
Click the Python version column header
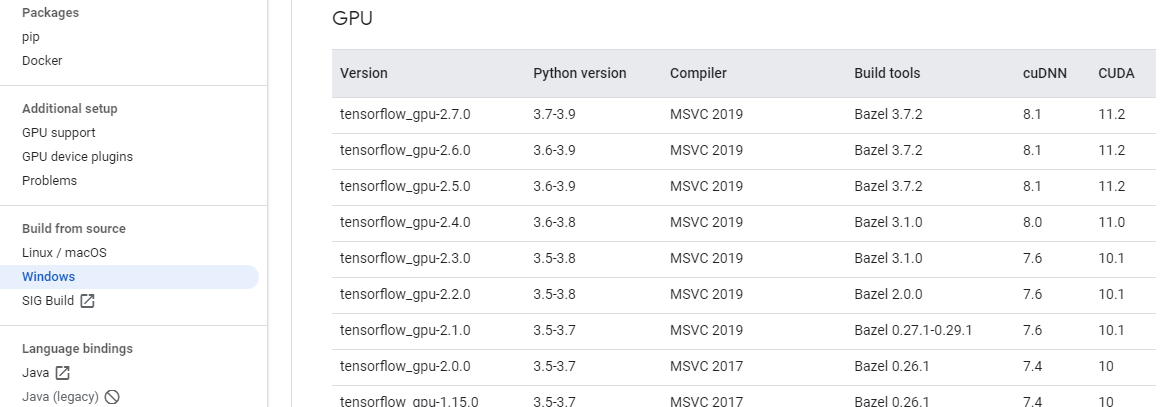point(580,73)
